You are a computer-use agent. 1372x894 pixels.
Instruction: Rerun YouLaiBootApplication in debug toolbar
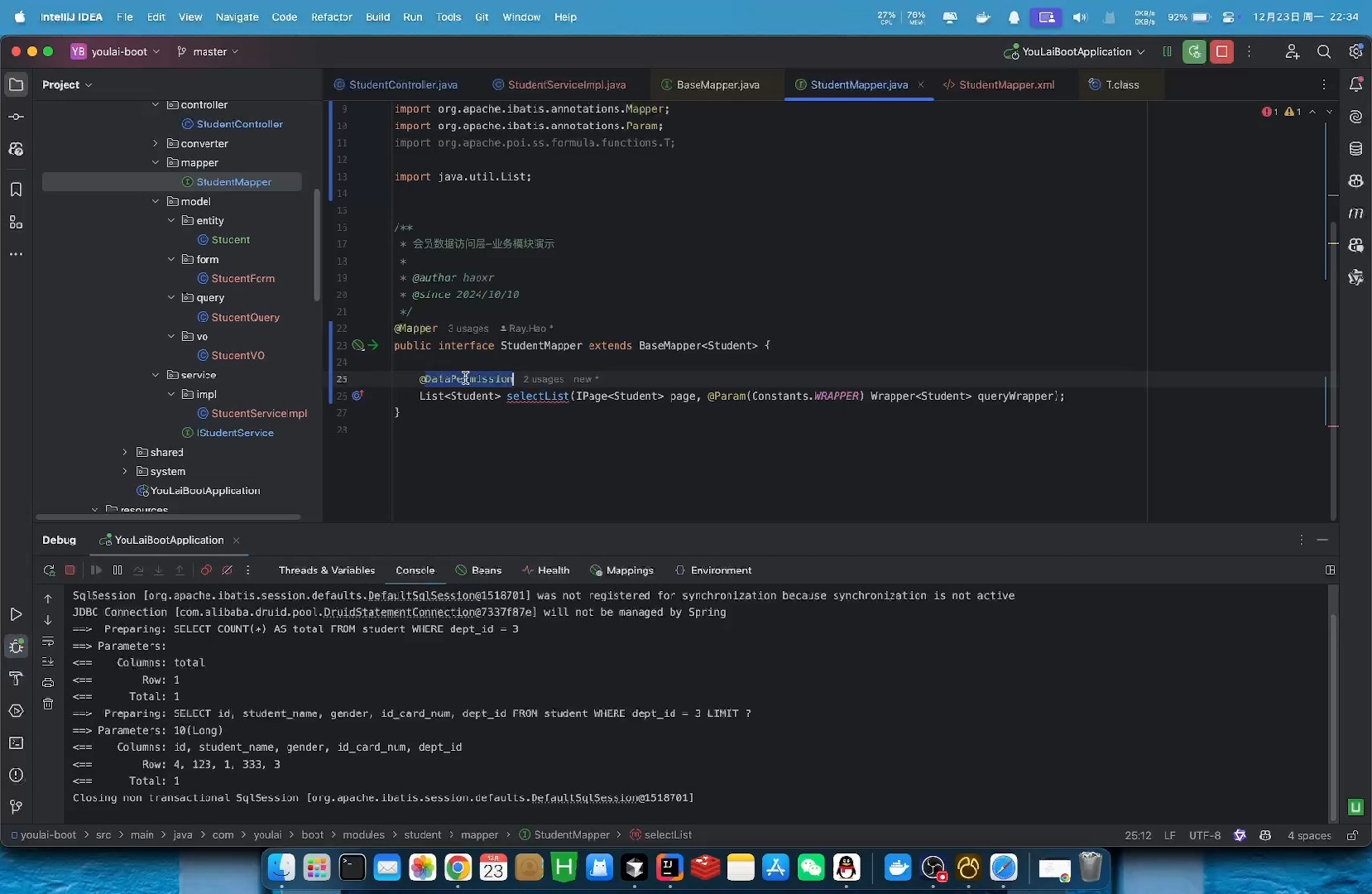[x=49, y=570]
